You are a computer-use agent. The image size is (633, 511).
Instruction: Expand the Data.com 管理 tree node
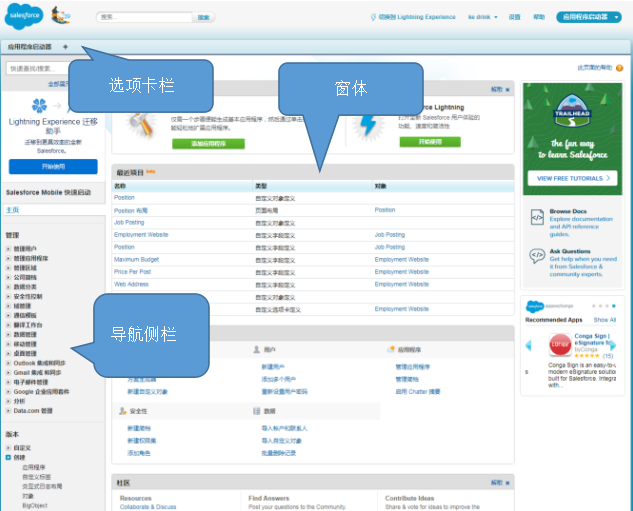click(8, 411)
